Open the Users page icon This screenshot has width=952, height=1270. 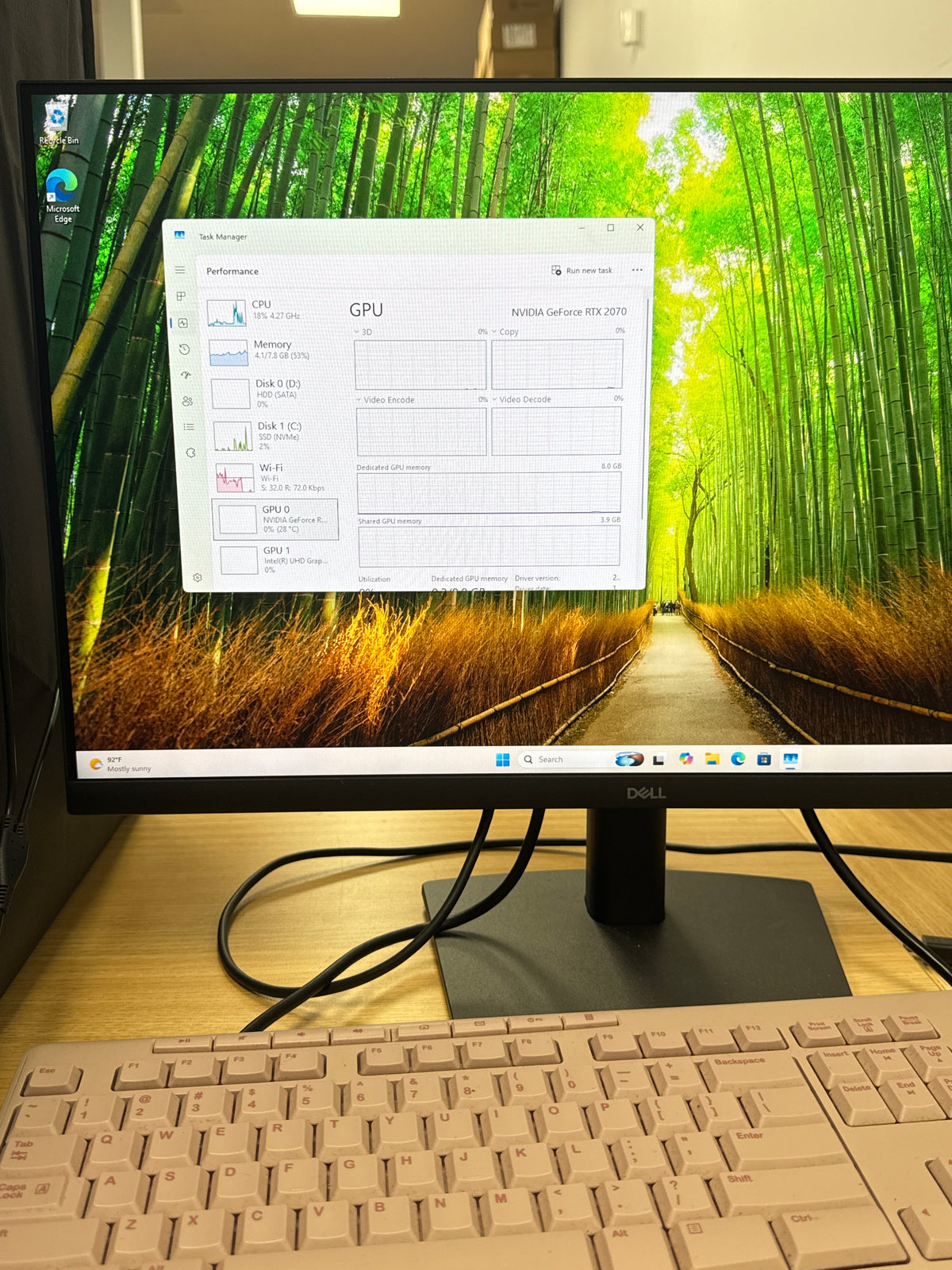pyautogui.click(x=187, y=401)
